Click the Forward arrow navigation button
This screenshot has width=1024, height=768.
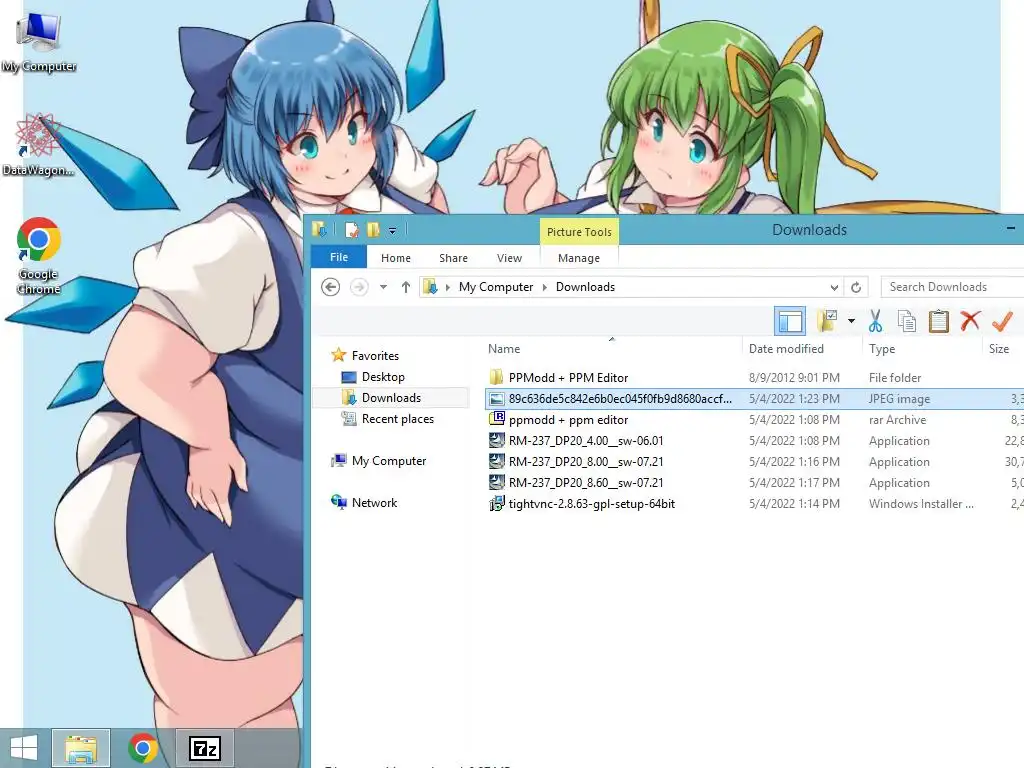[x=359, y=287]
